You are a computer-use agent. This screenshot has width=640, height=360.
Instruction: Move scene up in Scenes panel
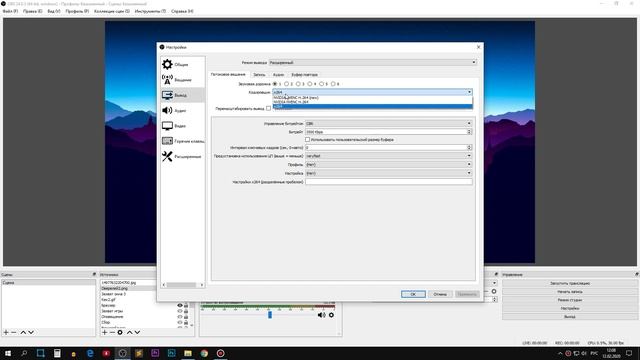pos(23,332)
